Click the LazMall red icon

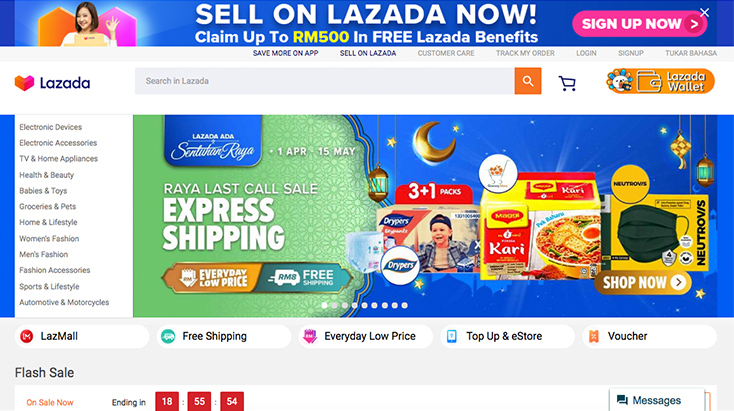[x=27, y=336]
